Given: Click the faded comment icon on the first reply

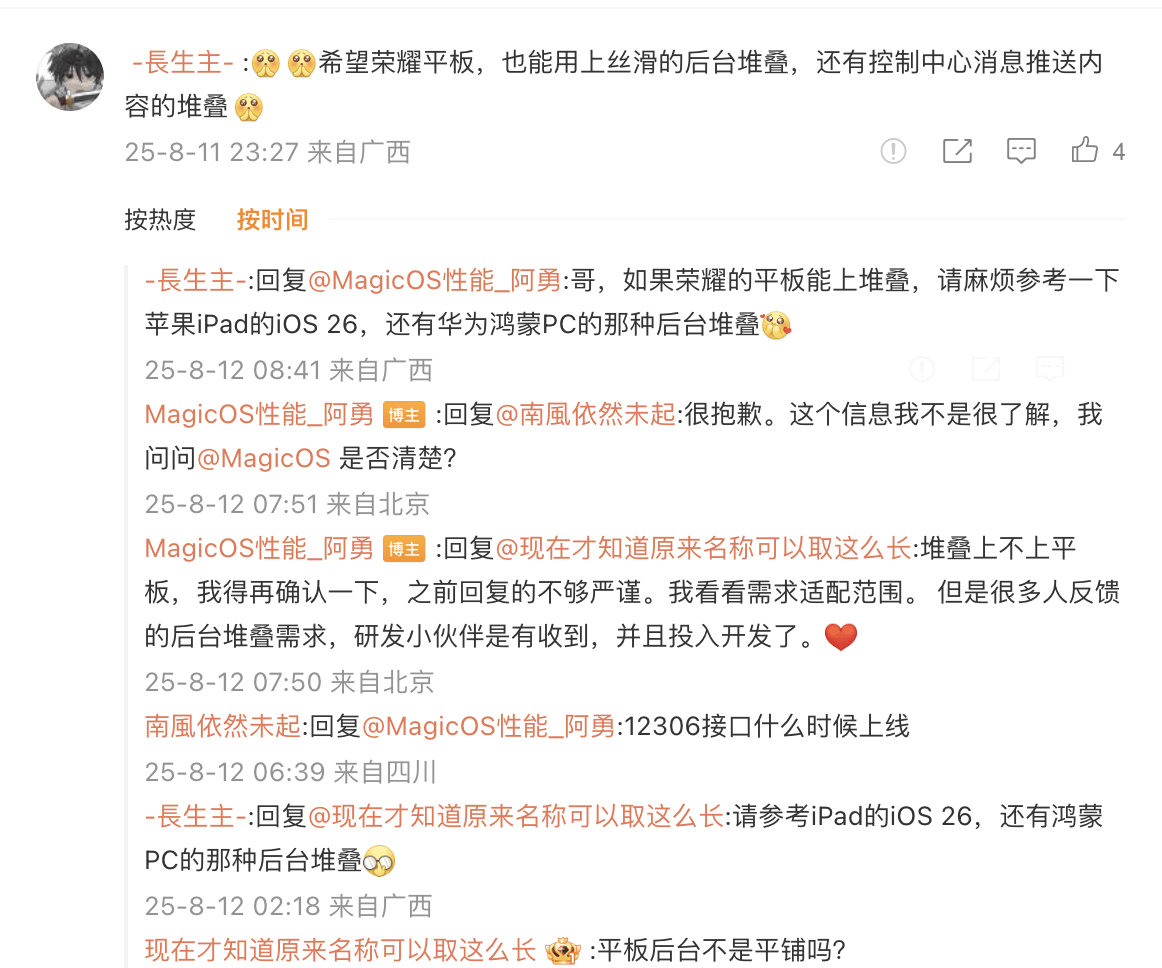Looking at the screenshot, I should [1049, 368].
